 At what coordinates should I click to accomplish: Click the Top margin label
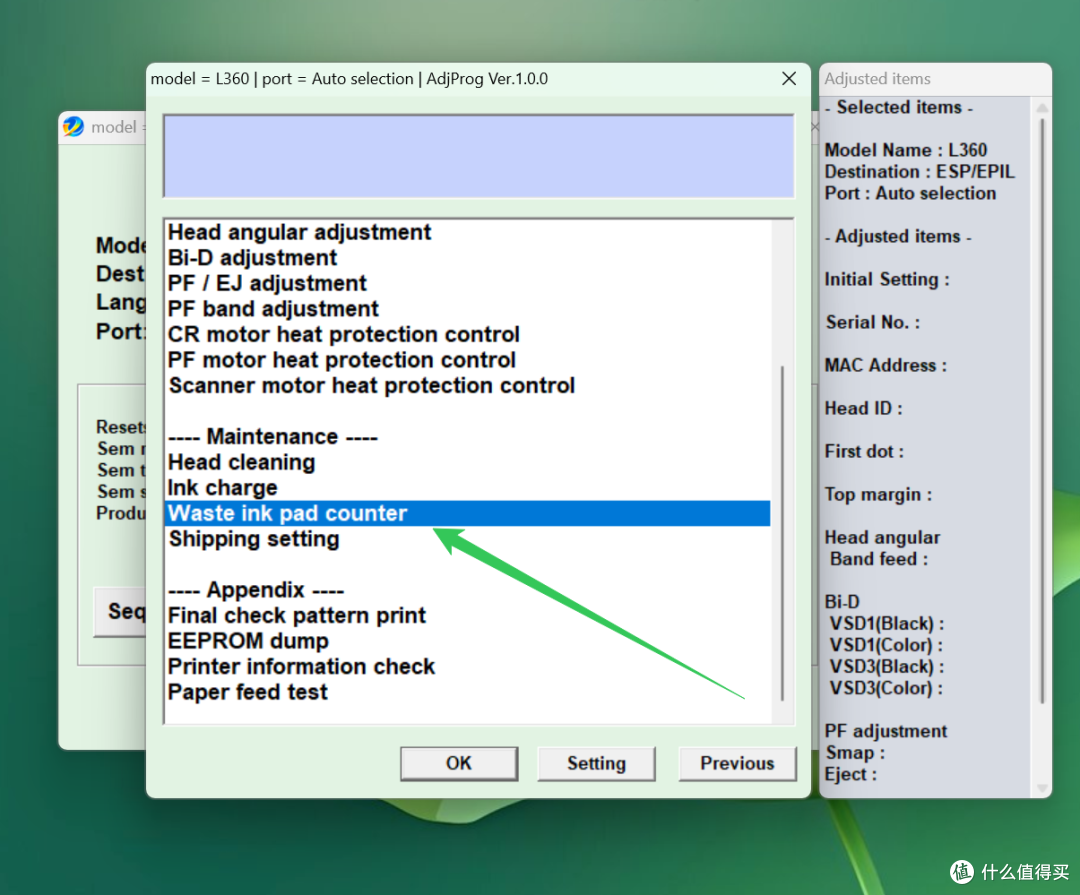[x=878, y=495]
